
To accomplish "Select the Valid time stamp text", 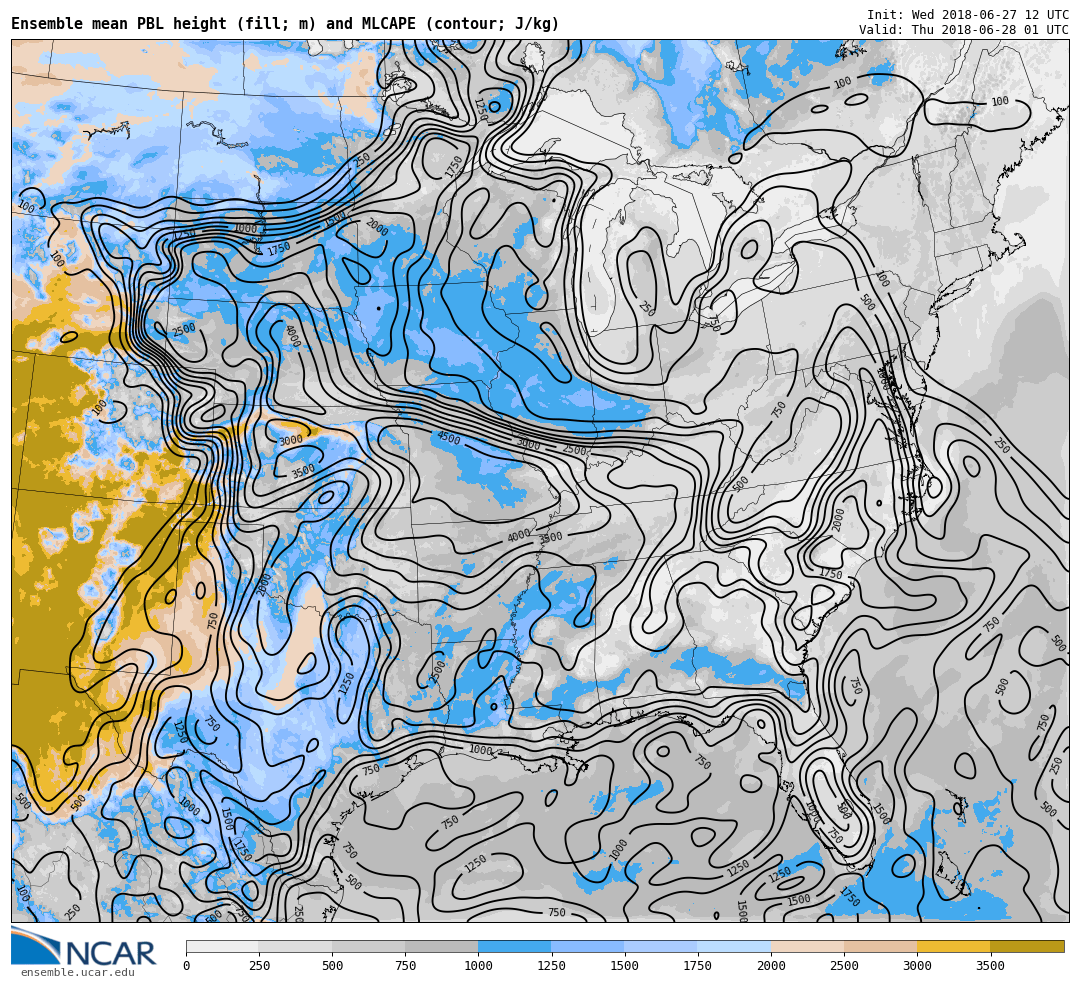I will [963, 30].
